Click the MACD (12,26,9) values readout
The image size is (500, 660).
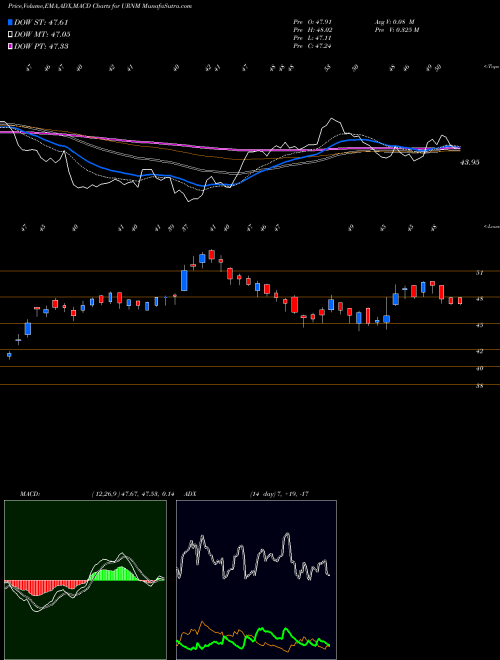133,494
